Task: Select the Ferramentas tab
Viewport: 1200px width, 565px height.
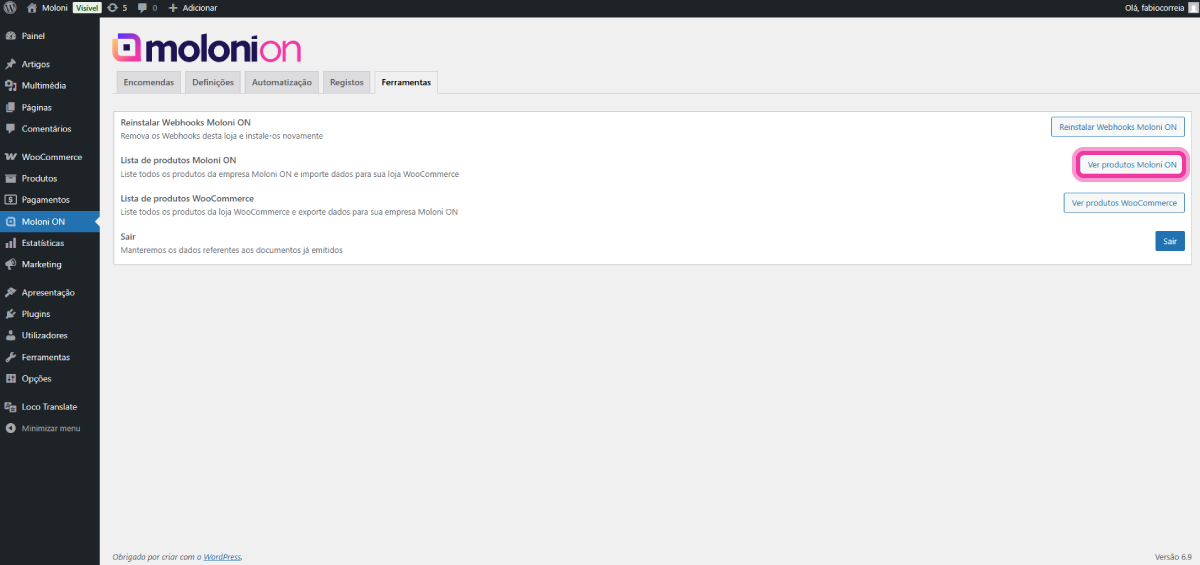Action: [x=406, y=83]
